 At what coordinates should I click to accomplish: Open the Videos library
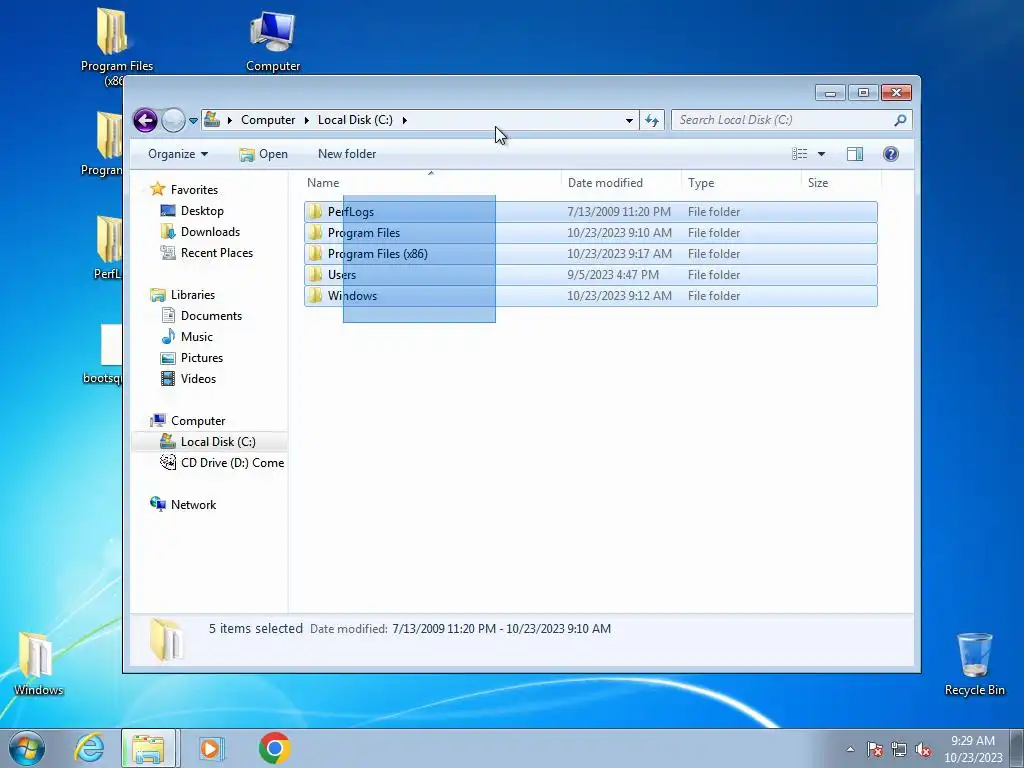(188, 378)
